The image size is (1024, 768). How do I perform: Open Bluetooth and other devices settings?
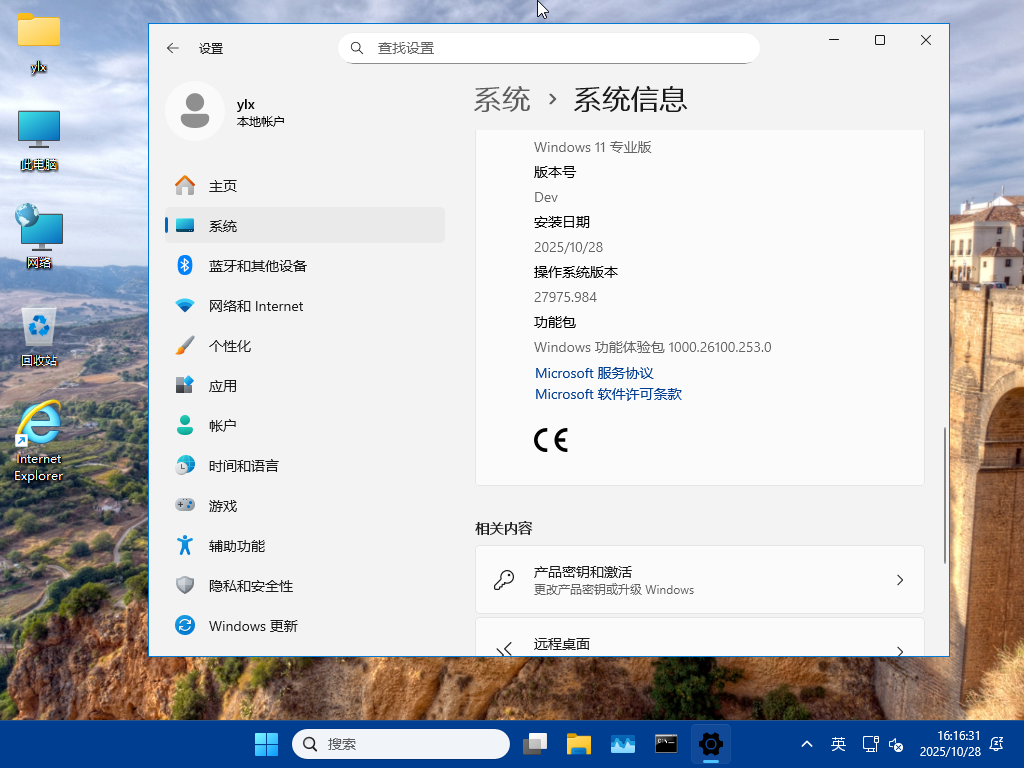coord(257,266)
